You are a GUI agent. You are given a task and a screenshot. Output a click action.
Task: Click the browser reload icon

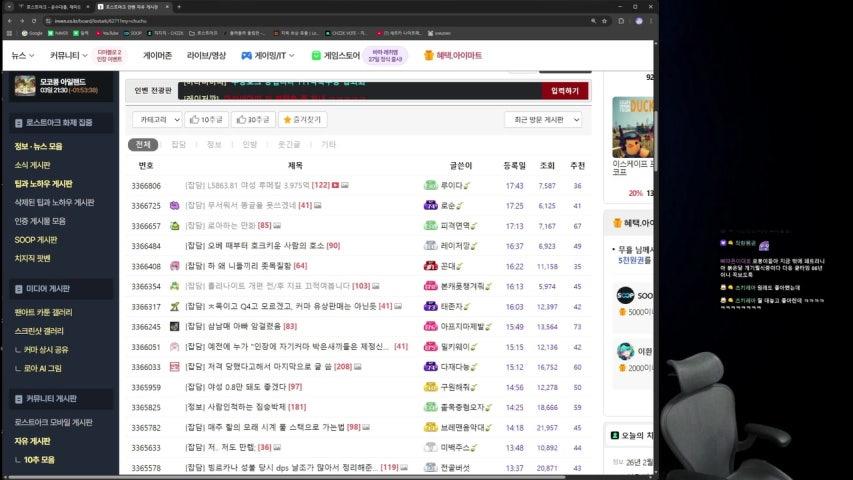pyautogui.click(x=34, y=21)
